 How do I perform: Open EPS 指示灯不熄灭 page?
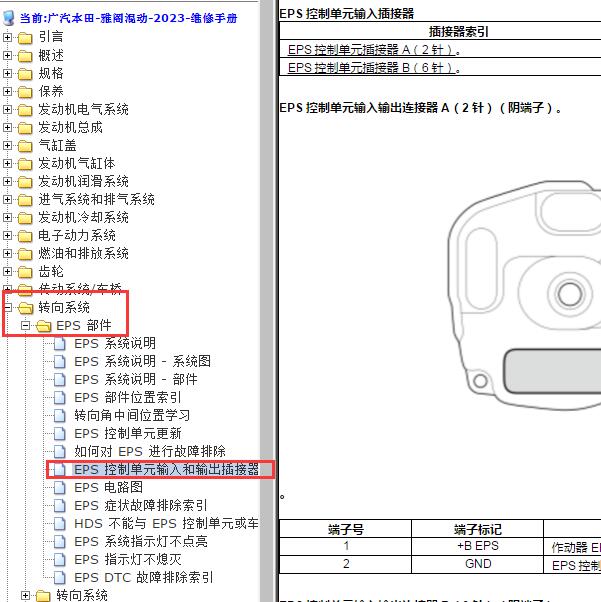(x=127, y=560)
